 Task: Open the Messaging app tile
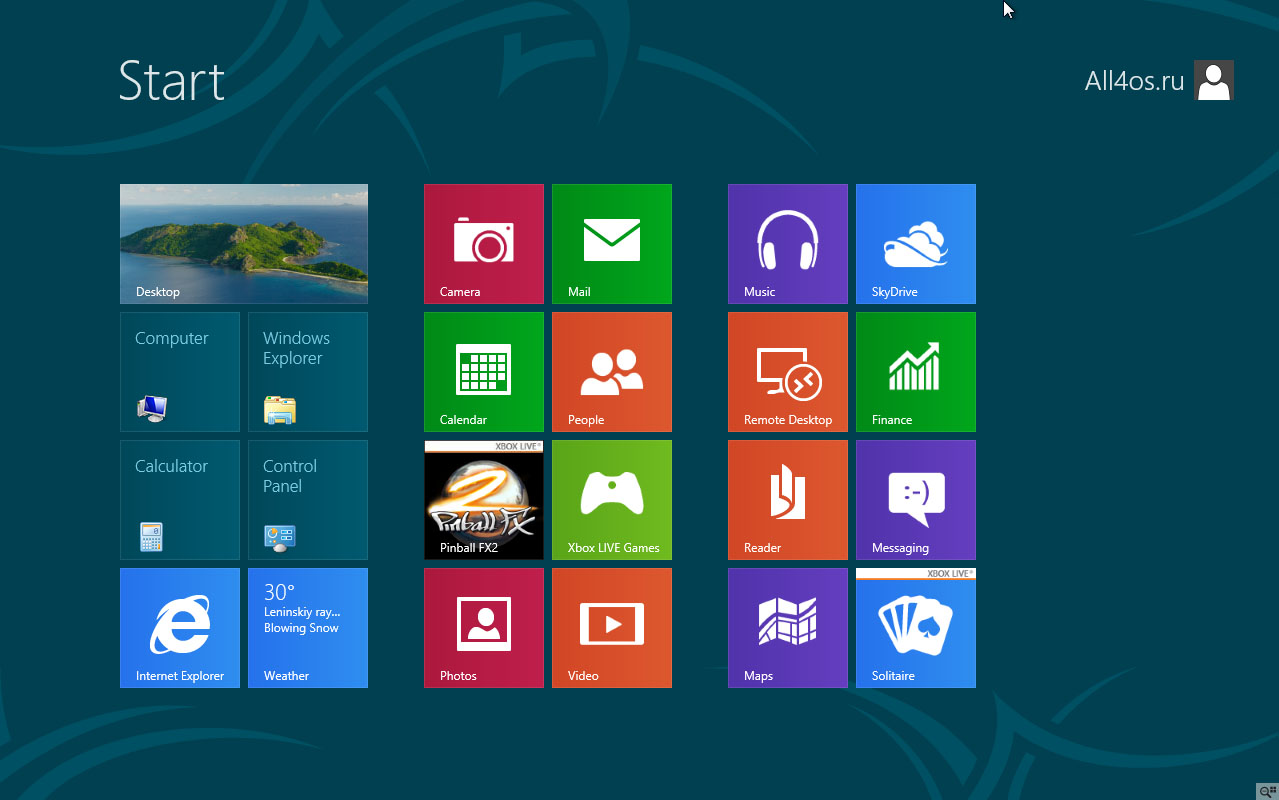point(916,500)
